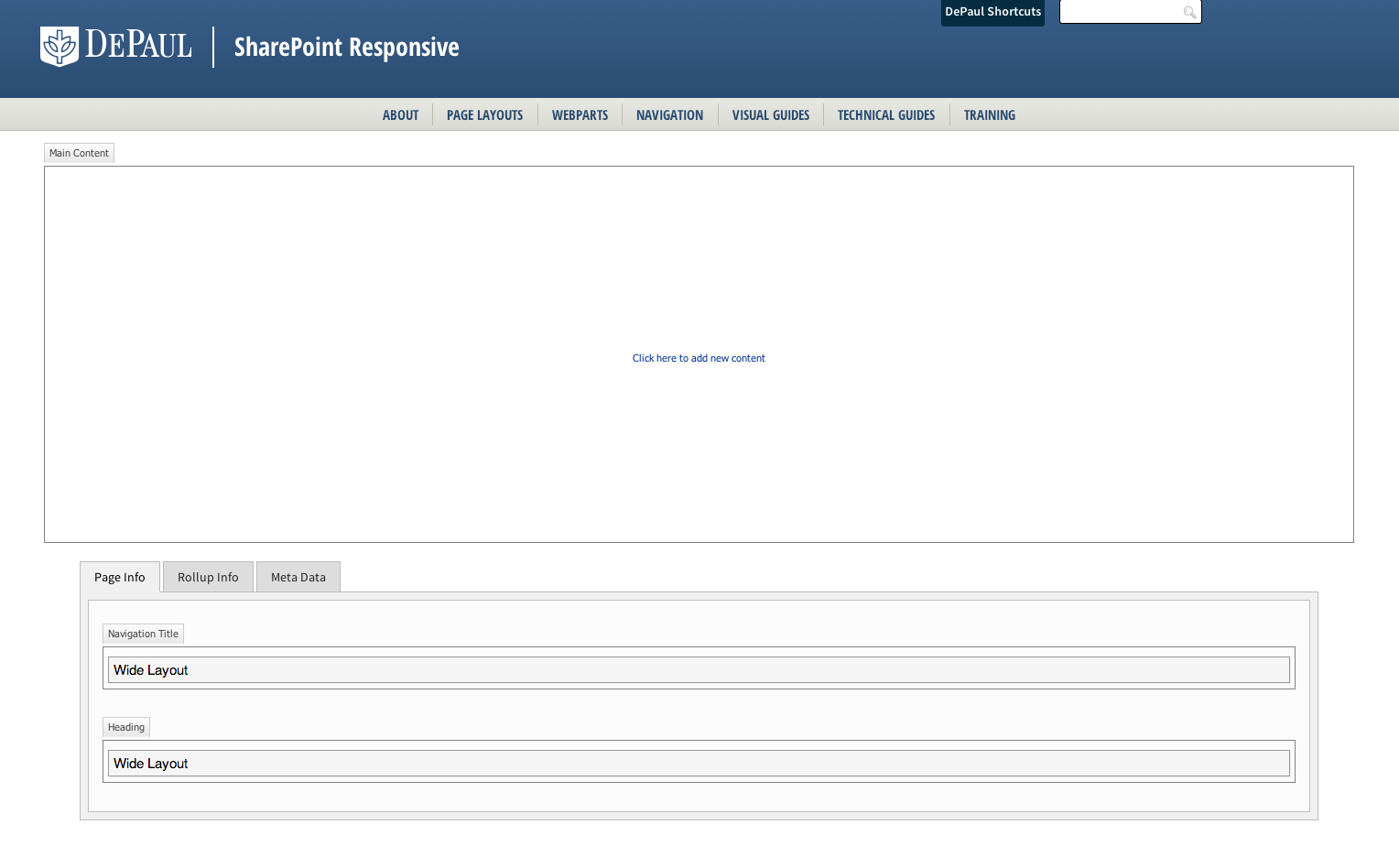Viewport: 1399px width, 868px height.
Task: Select WEBPARTS from the navigation bar
Action: coord(580,114)
